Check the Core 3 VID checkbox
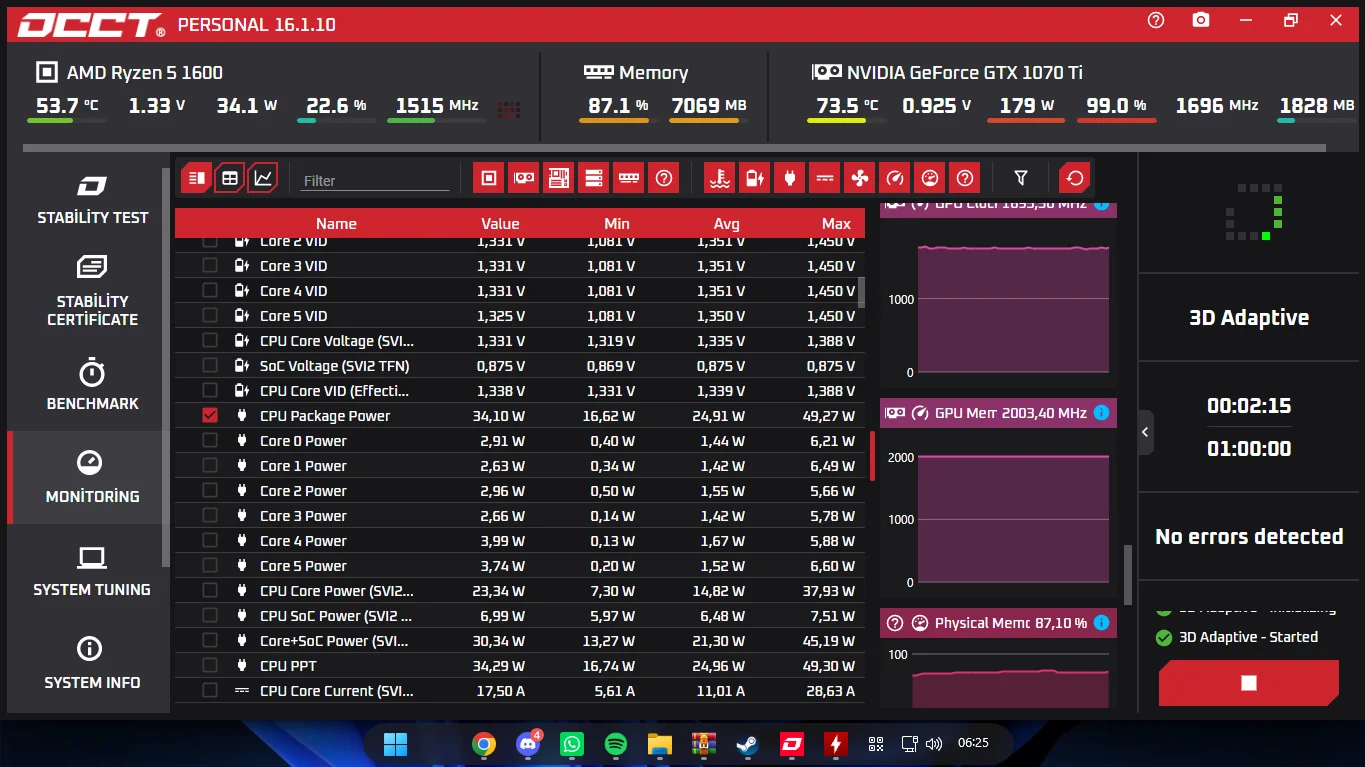This screenshot has height=767, width=1365. point(210,265)
